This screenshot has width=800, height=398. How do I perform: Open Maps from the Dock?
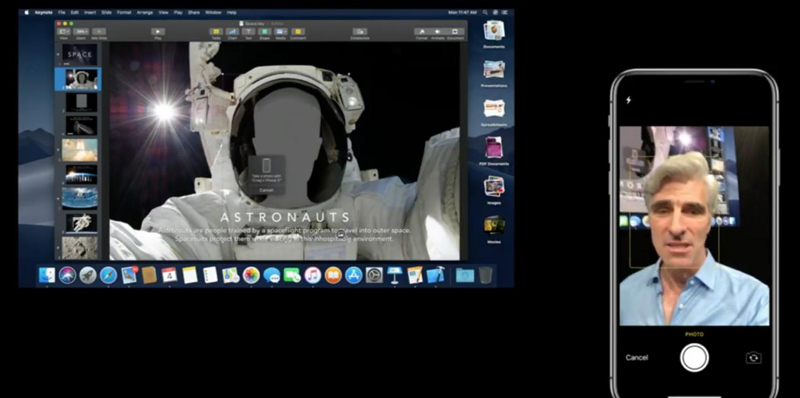pos(231,275)
